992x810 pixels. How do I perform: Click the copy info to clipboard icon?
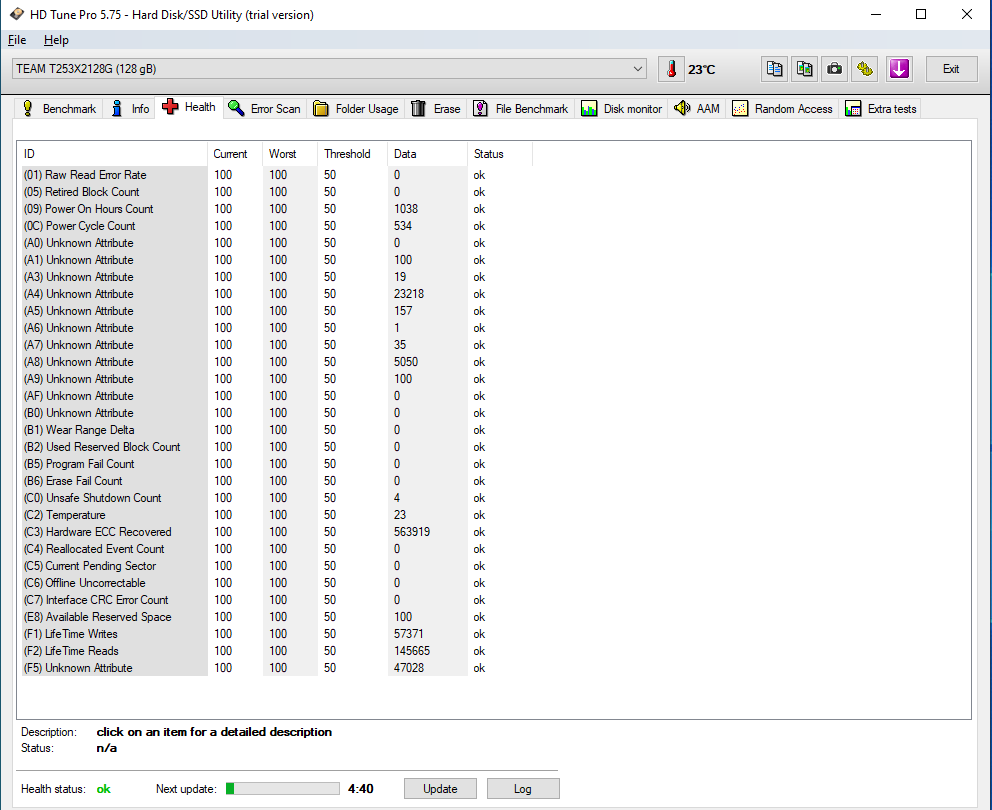774,69
